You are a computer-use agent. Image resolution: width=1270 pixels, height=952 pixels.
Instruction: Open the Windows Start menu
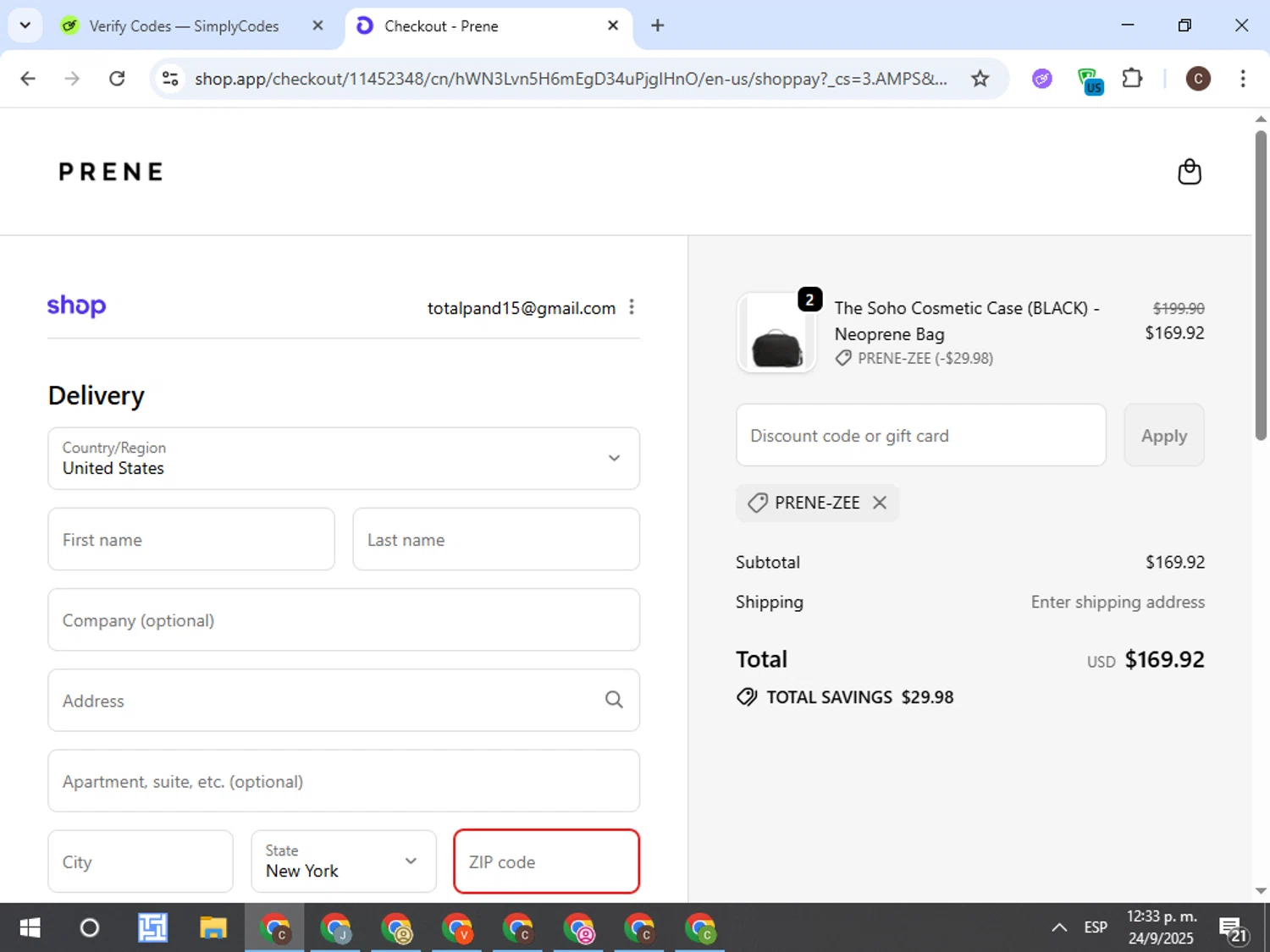point(30,928)
